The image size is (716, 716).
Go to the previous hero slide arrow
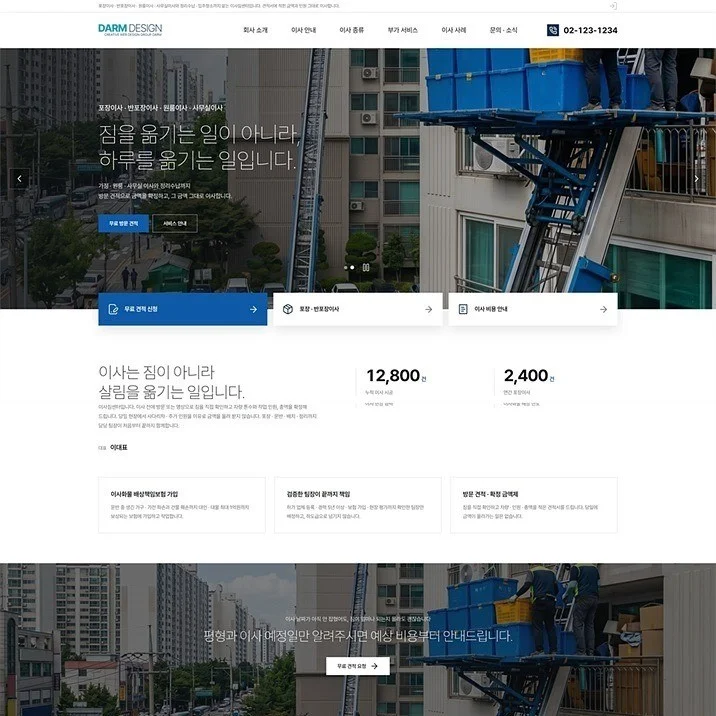click(x=19, y=179)
